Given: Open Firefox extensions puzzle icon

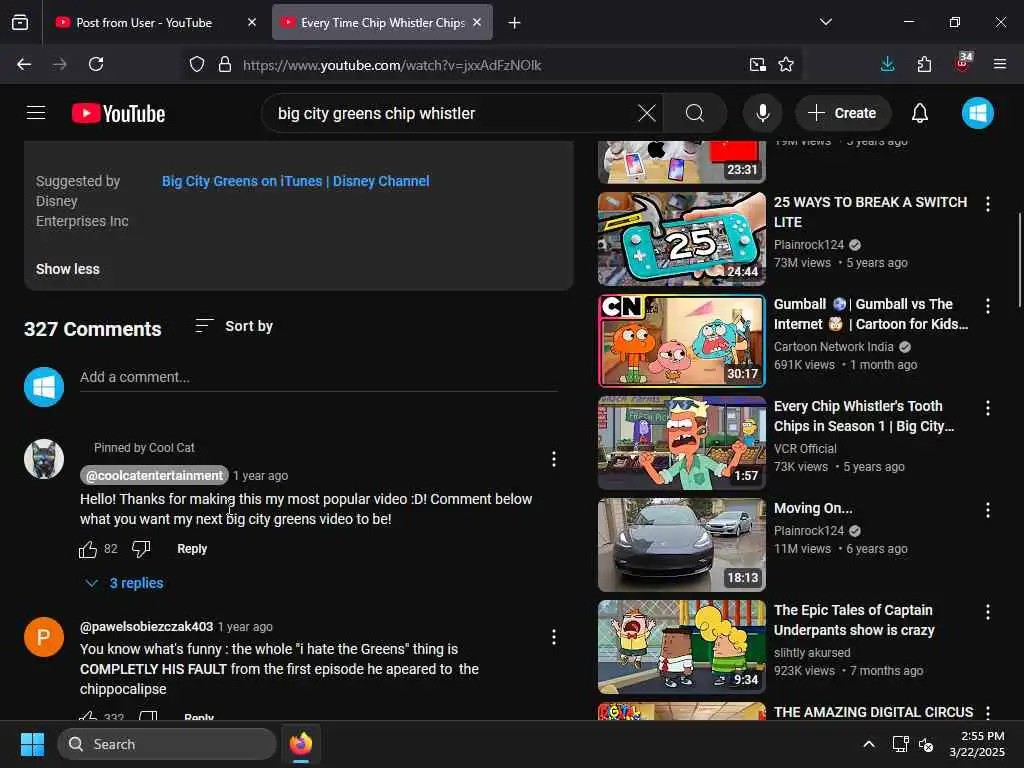Looking at the screenshot, I should coord(924,64).
